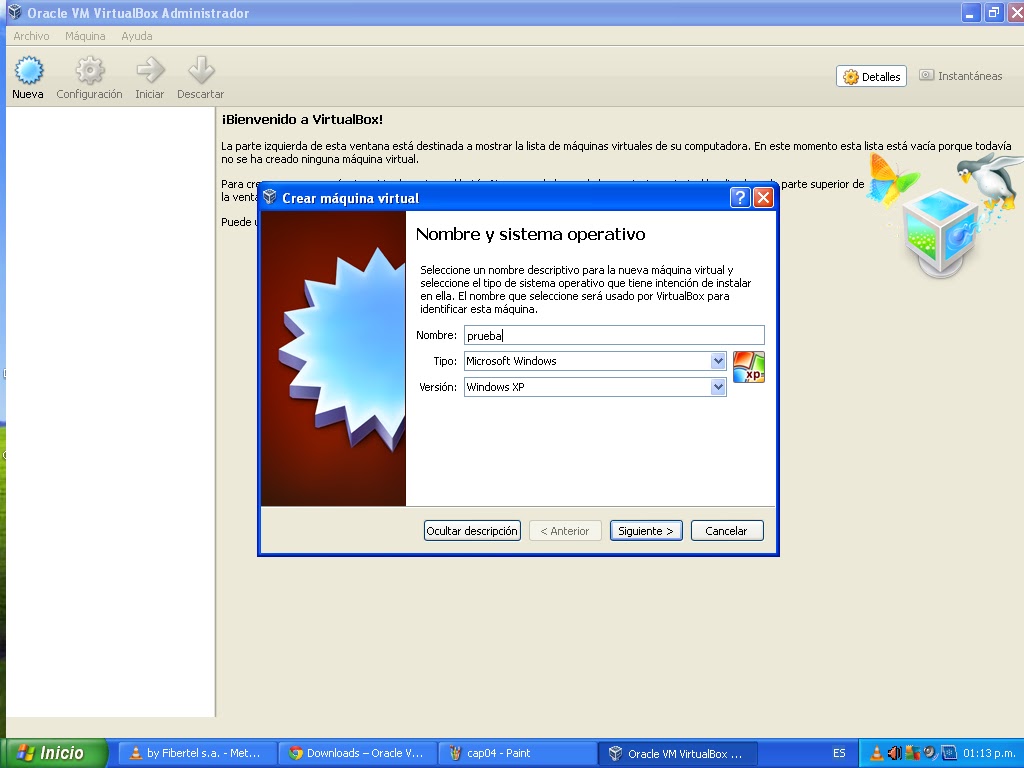The width and height of the screenshot is (1024, 768).
Task: Click the Inicio start button
Action: (x=54, y=753)
